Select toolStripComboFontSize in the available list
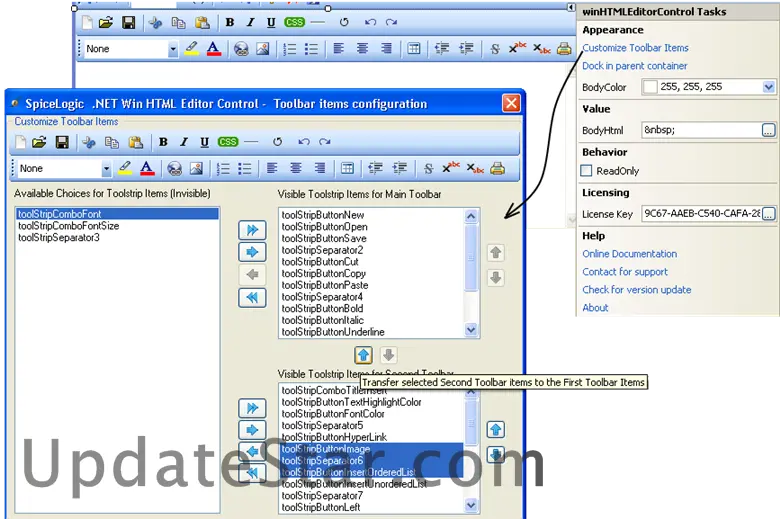 pyautogui.click(x=117, y=226)
